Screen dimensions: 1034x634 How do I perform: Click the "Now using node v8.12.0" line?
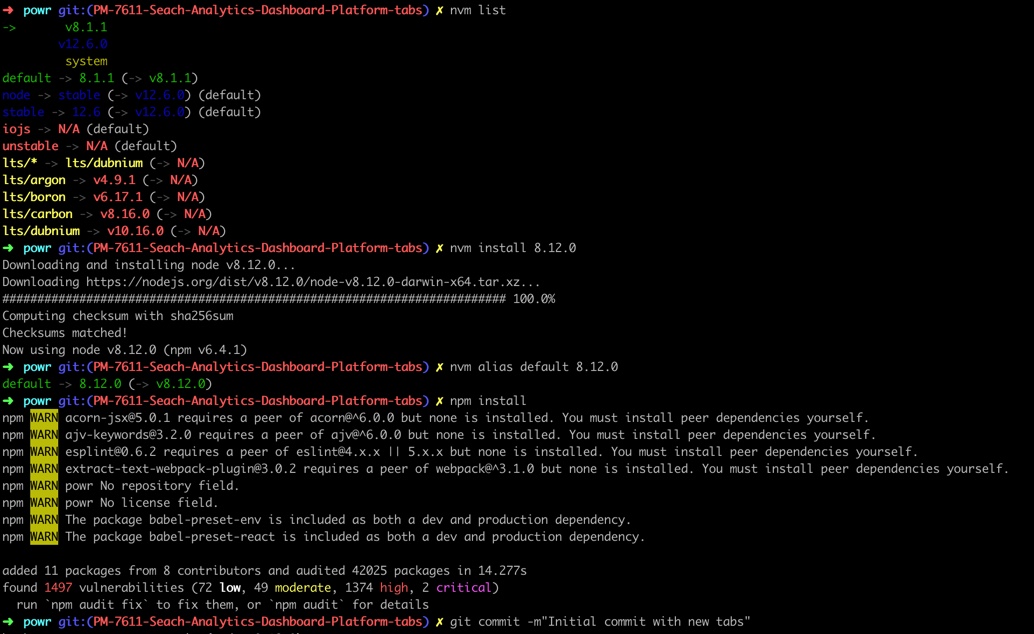[124, 350]
